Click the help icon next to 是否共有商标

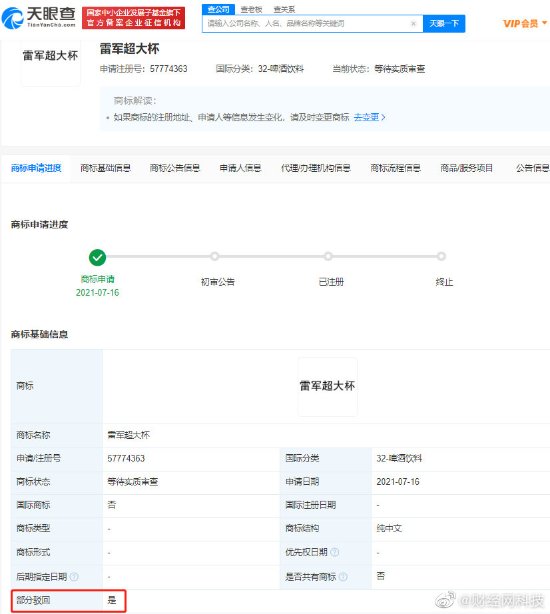[x=343, y=576]
